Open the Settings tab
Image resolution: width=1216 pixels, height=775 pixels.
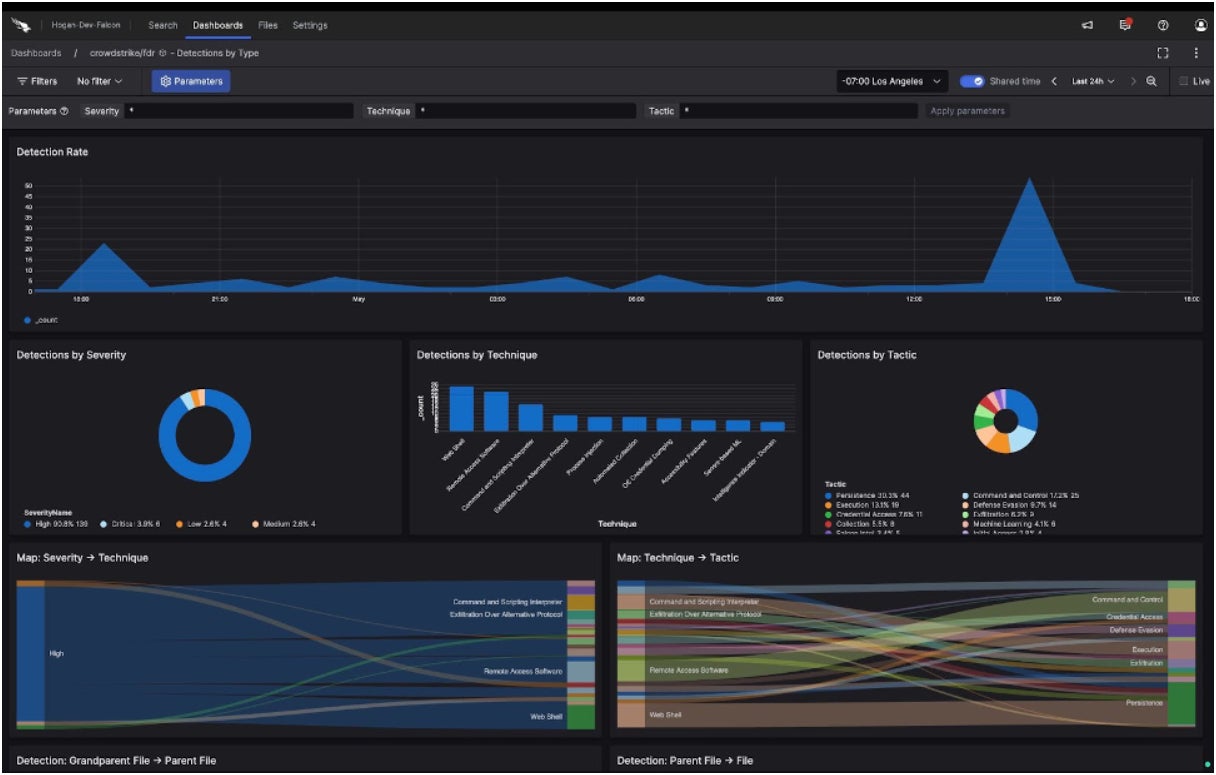310,25
